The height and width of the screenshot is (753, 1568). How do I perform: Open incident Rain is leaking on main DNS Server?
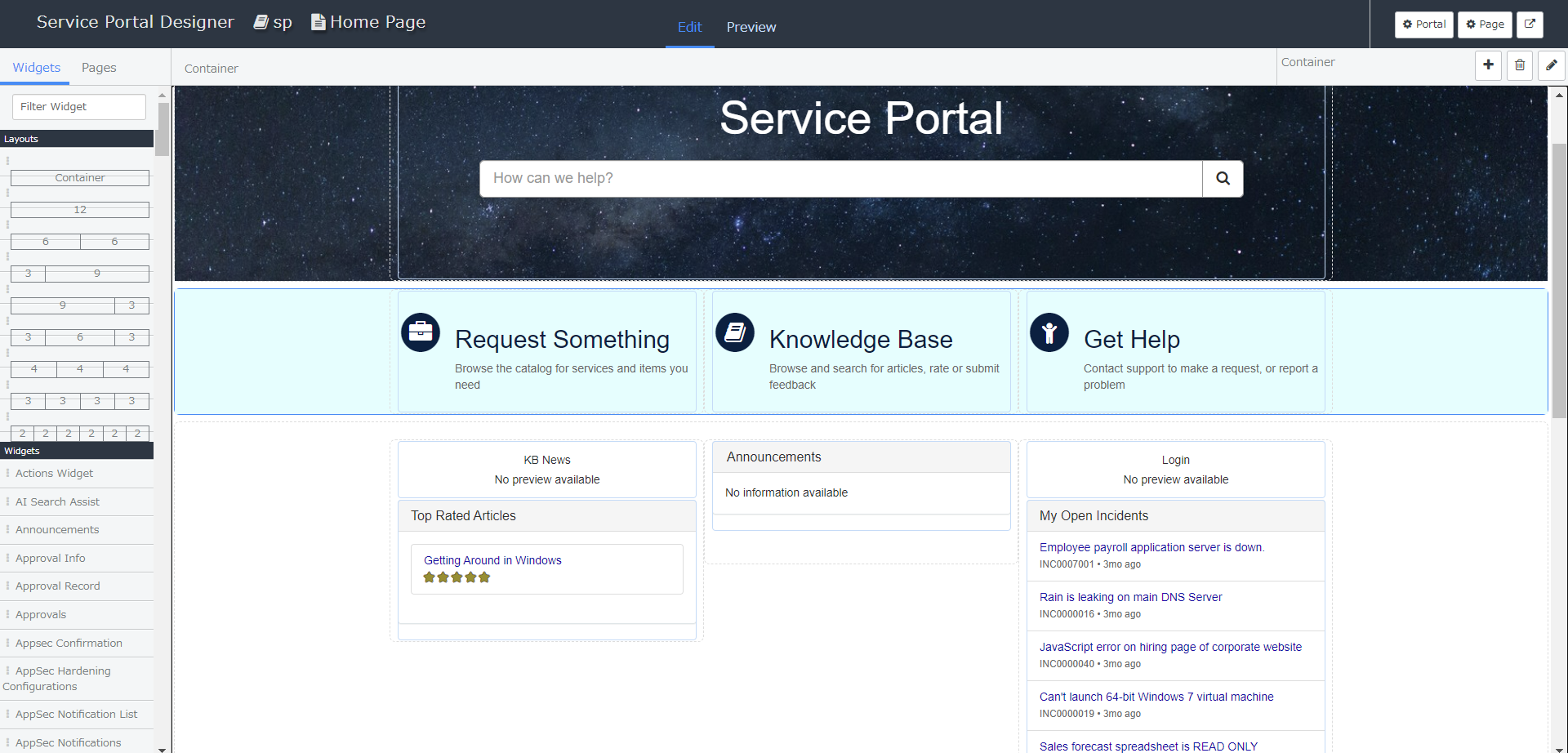(x=1130, y=597)
